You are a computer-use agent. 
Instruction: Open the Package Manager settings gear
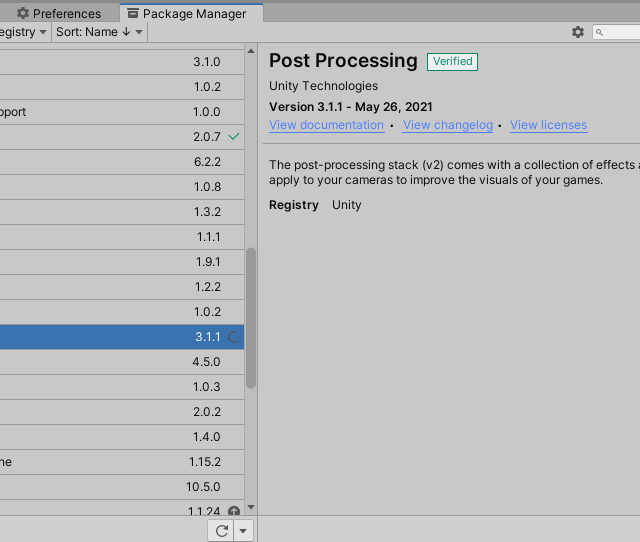click(x=578, y=32)
